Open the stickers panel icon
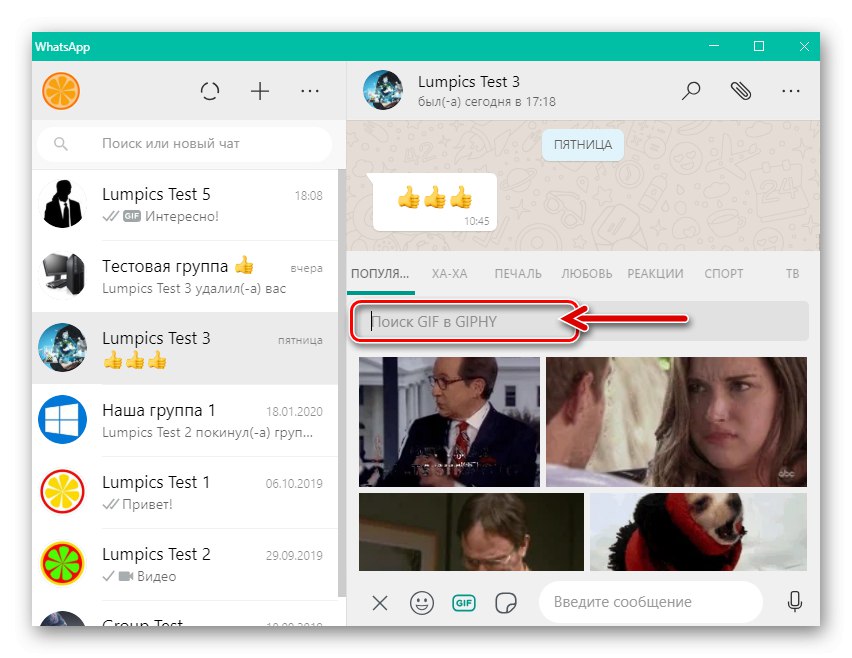852x658 pixels. point(506,602)
